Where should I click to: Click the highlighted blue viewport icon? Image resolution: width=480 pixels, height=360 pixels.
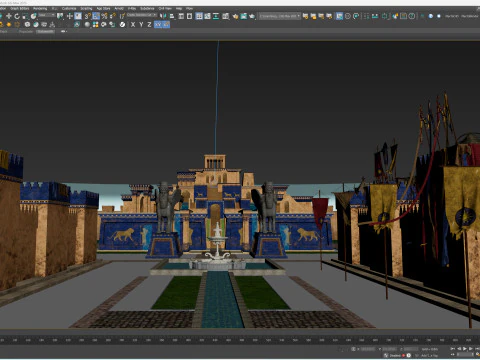click(339, 16)
